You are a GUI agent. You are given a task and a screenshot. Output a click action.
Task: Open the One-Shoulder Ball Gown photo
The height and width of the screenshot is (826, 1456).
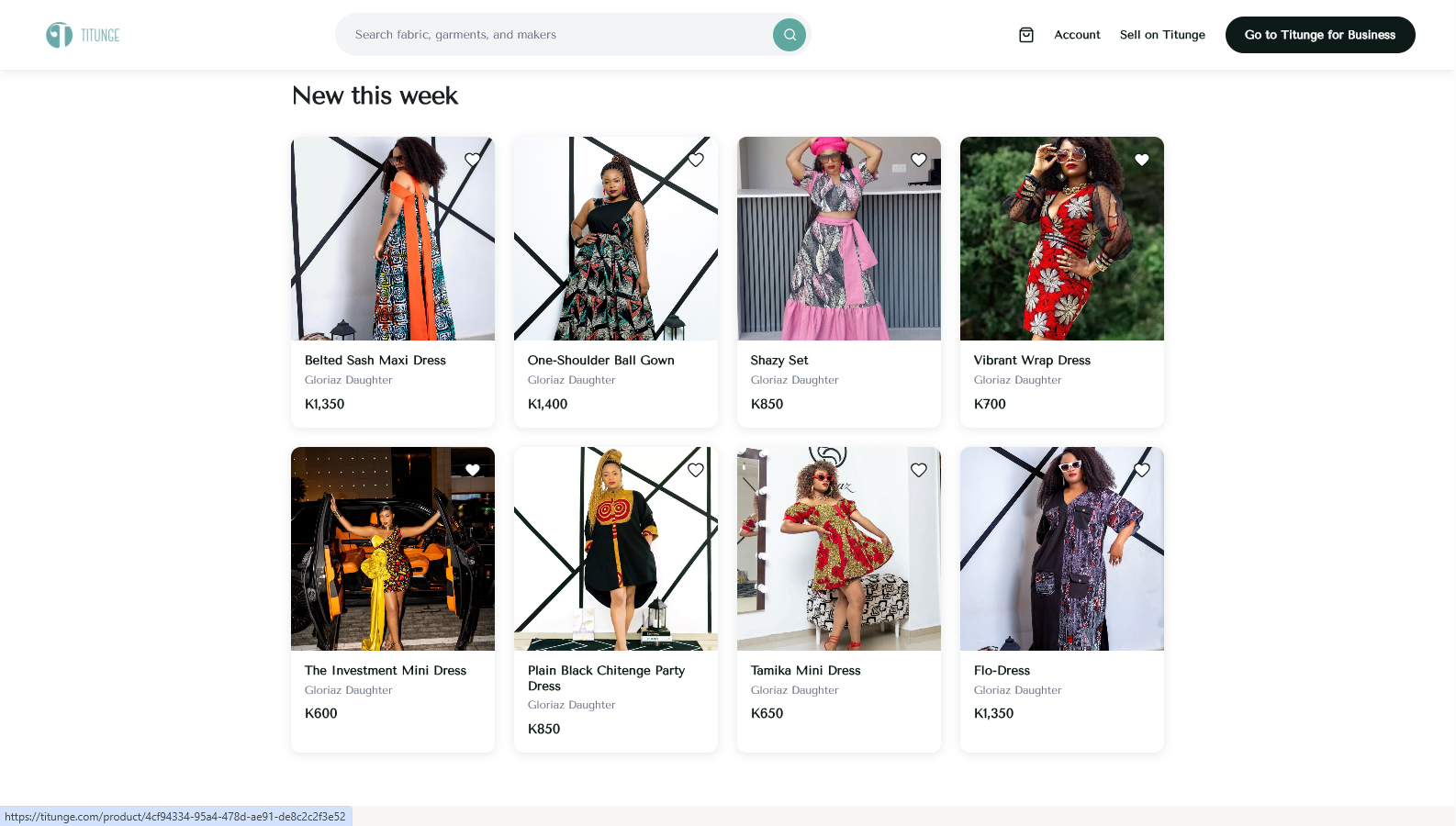pyautogui.click(x=616, y=239)
